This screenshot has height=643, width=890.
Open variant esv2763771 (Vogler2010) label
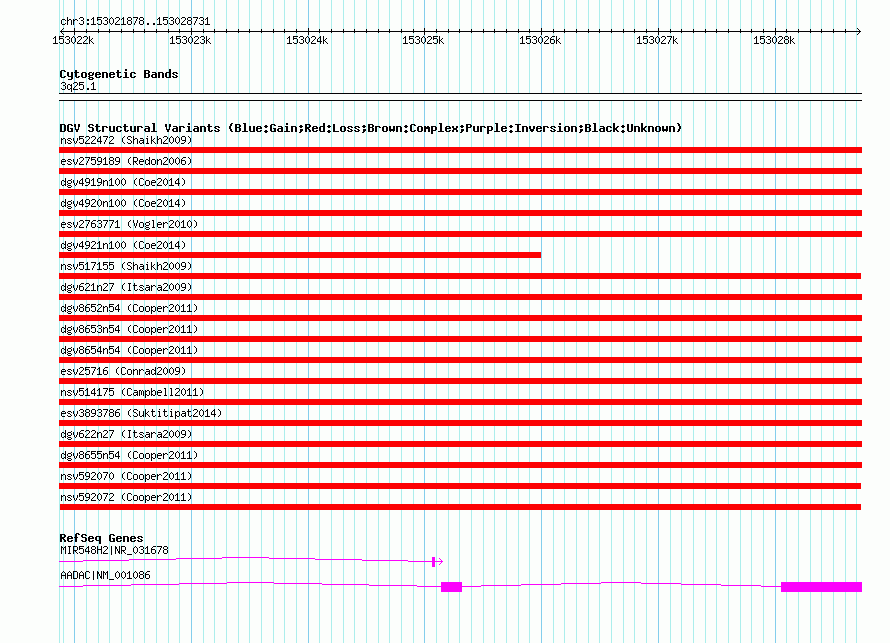129,224
